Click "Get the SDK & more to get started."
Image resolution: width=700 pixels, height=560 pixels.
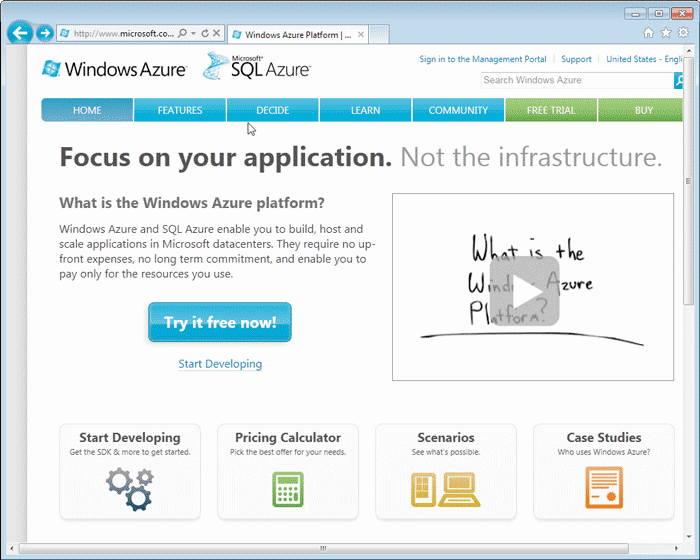click(130, 452)
